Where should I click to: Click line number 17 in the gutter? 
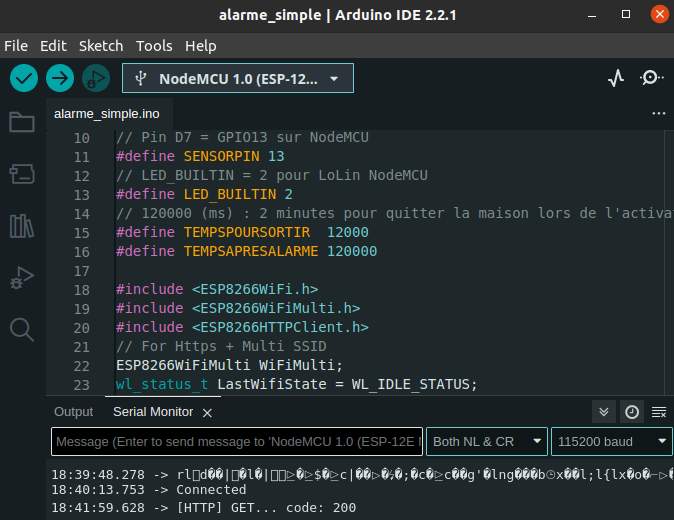click(81, 271)
